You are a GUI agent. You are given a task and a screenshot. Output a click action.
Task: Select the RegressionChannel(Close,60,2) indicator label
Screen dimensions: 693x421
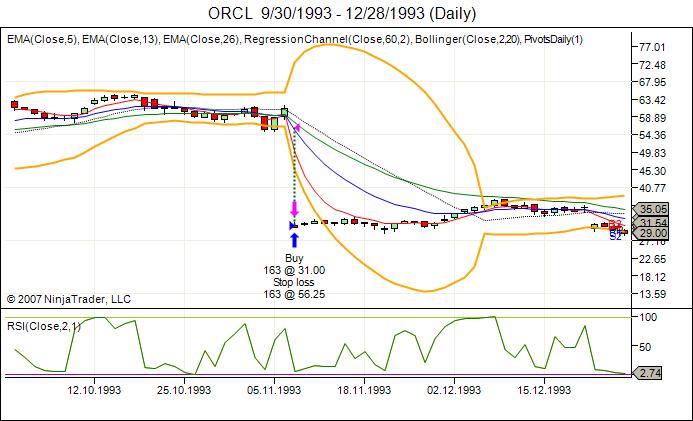click(328, 39)
